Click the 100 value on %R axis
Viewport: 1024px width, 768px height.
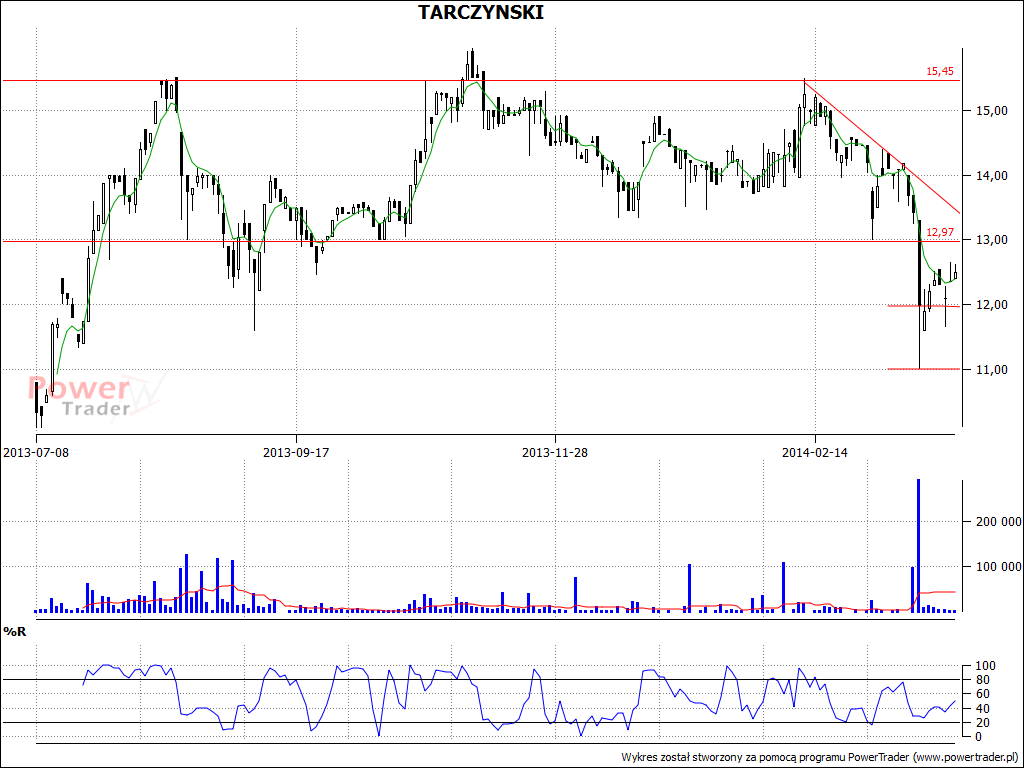tap(984, 666)
